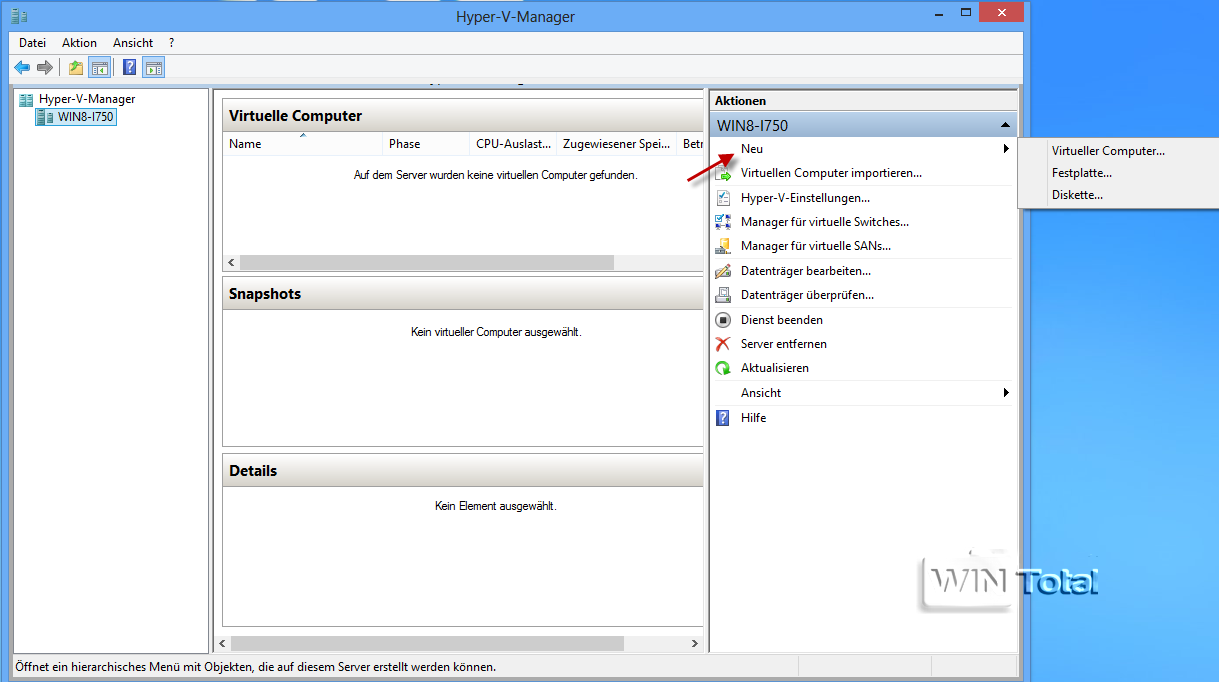Open the Aktion menu

click(79, 43)
